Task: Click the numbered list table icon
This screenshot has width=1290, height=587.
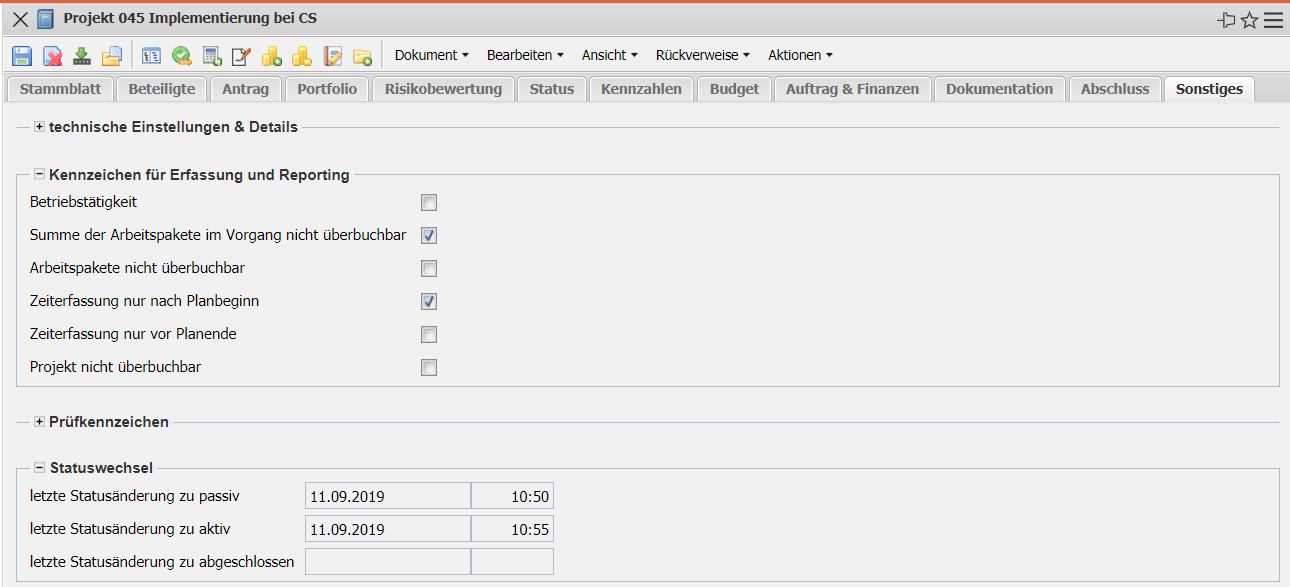Action: click(x=152, y=56)
